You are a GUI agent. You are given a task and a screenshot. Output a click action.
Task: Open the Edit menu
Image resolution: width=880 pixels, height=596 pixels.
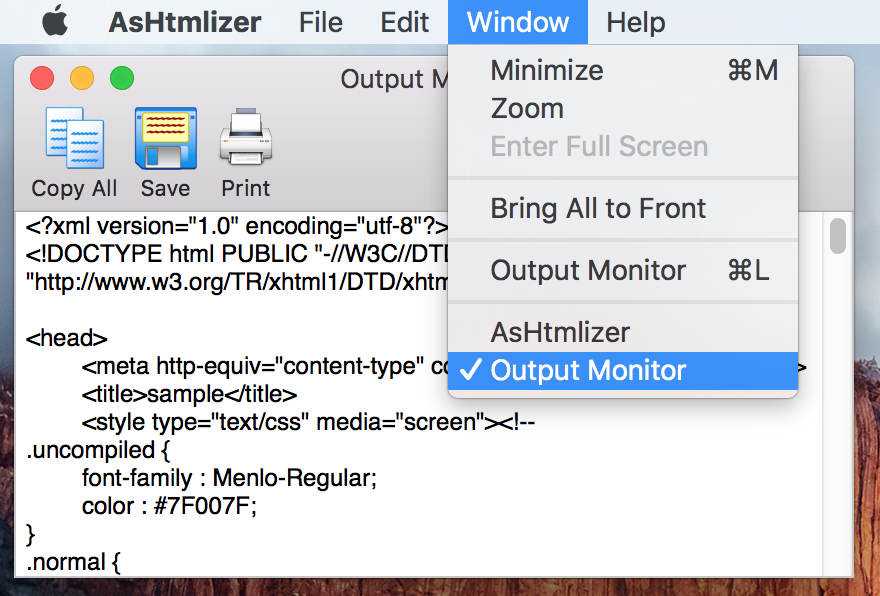pos(405,22)
